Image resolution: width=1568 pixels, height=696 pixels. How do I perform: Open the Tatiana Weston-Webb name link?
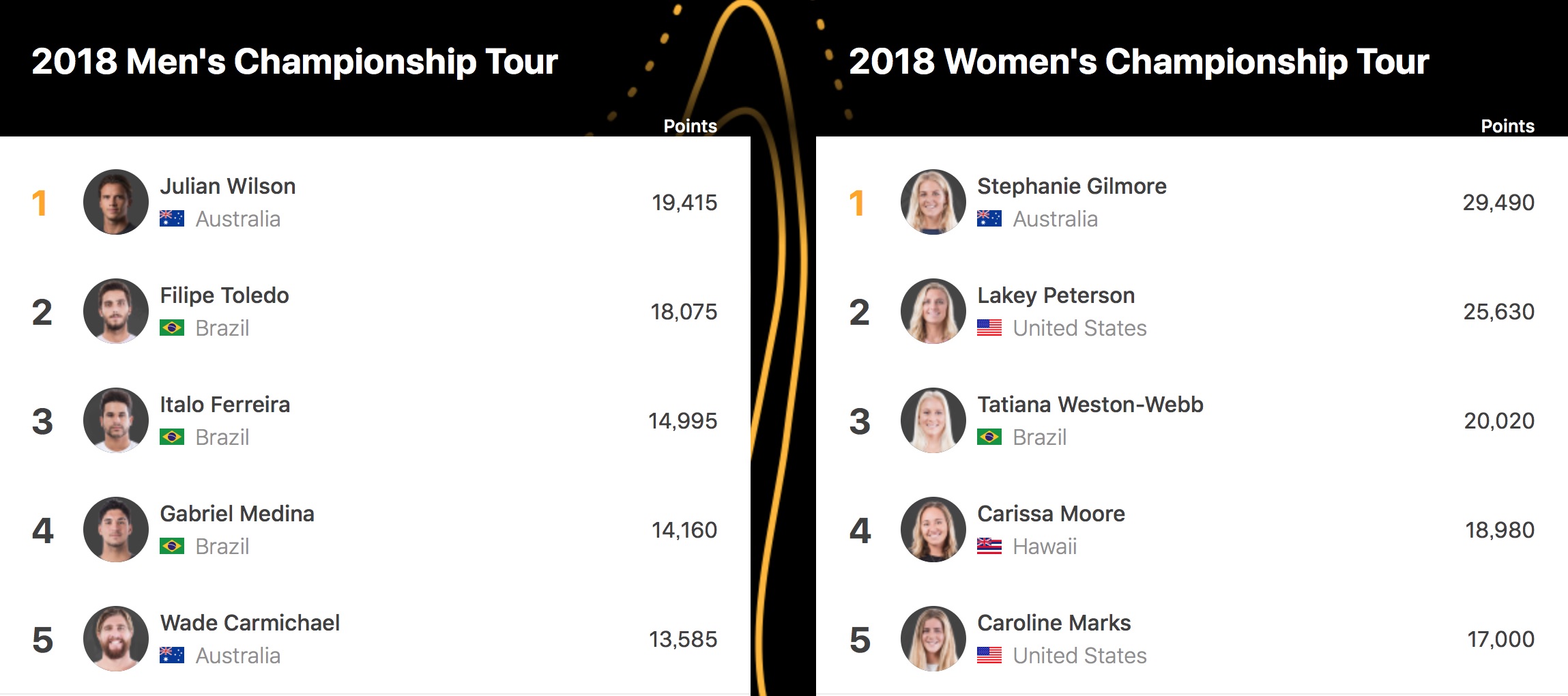[x=1090, y=405]
